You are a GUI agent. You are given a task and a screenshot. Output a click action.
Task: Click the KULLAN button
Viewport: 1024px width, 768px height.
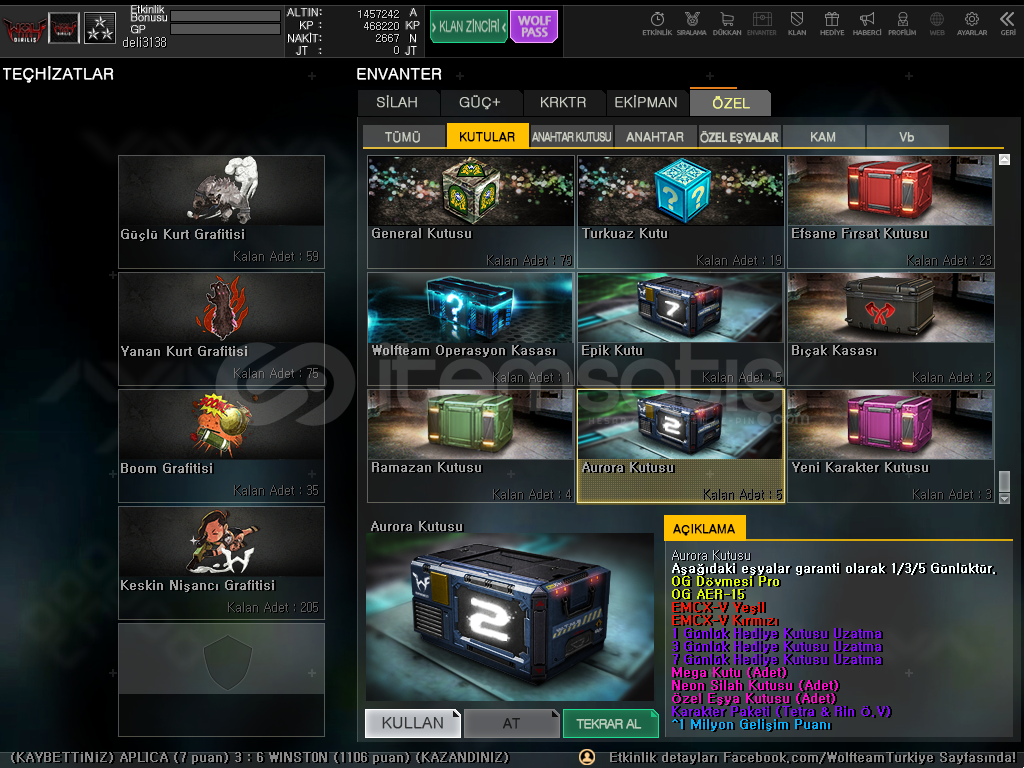tap(413, 723)
